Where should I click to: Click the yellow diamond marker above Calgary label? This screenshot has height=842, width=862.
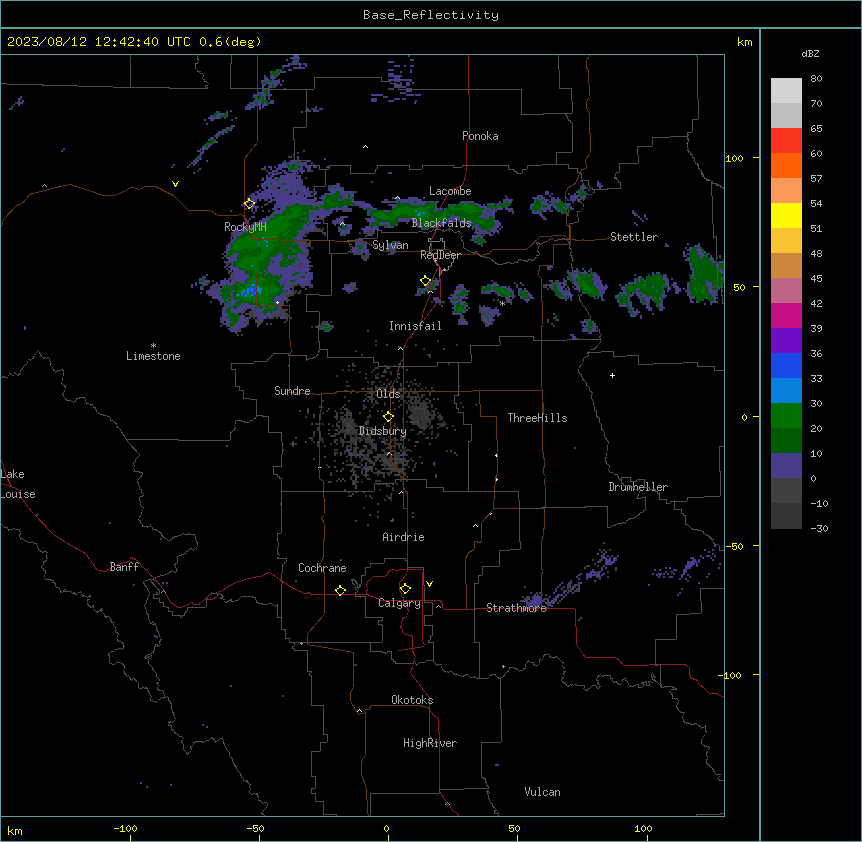[405, 589]
